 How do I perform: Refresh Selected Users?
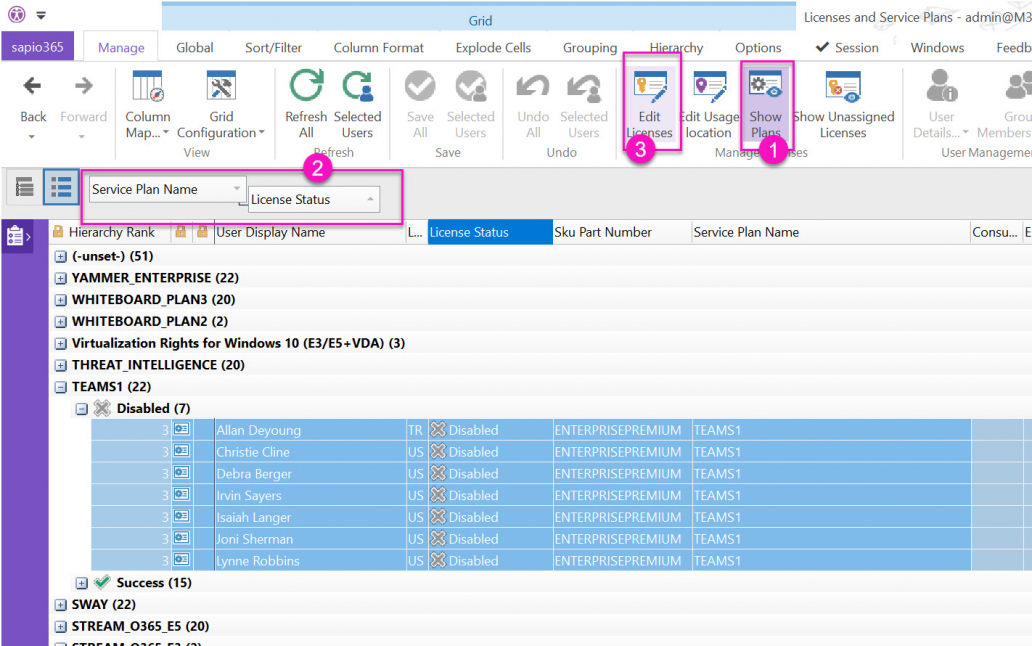point(357,105)
